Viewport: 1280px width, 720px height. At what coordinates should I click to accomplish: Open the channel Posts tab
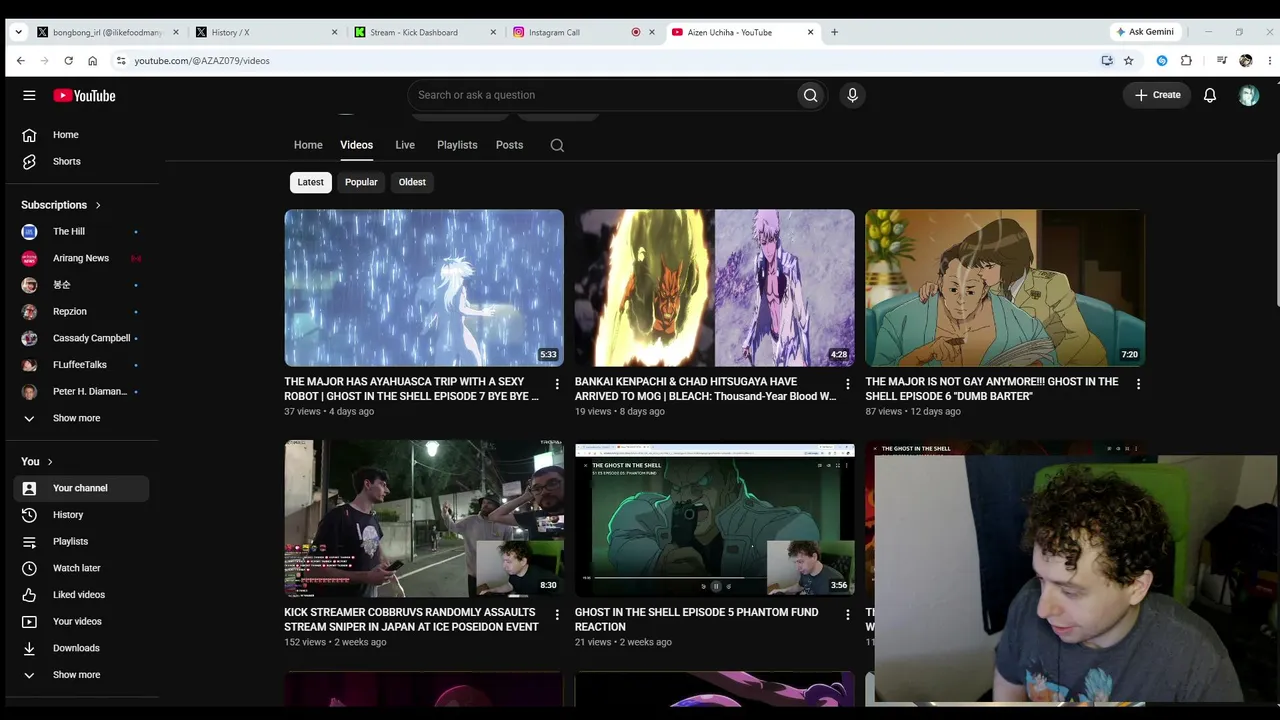(x=509, y=145)
